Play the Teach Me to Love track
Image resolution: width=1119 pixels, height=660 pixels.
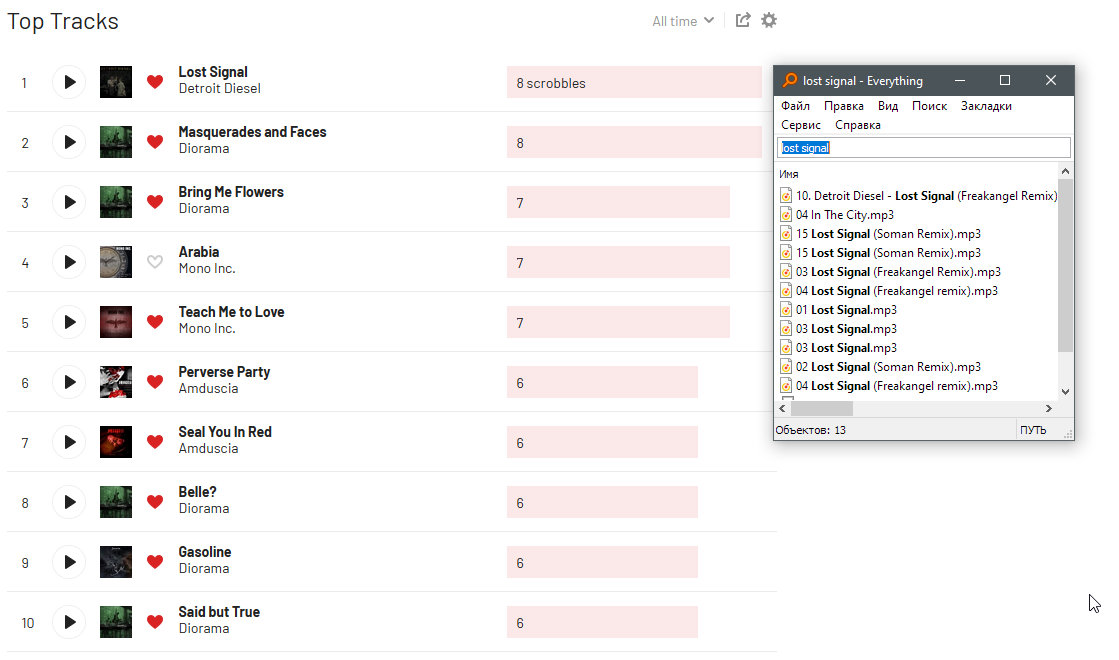pyautogui.click(x=69, y=322)
